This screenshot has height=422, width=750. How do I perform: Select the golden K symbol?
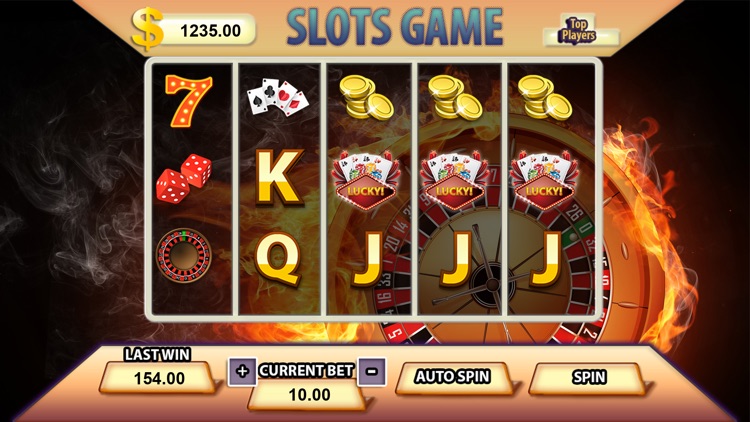point(280,177)
